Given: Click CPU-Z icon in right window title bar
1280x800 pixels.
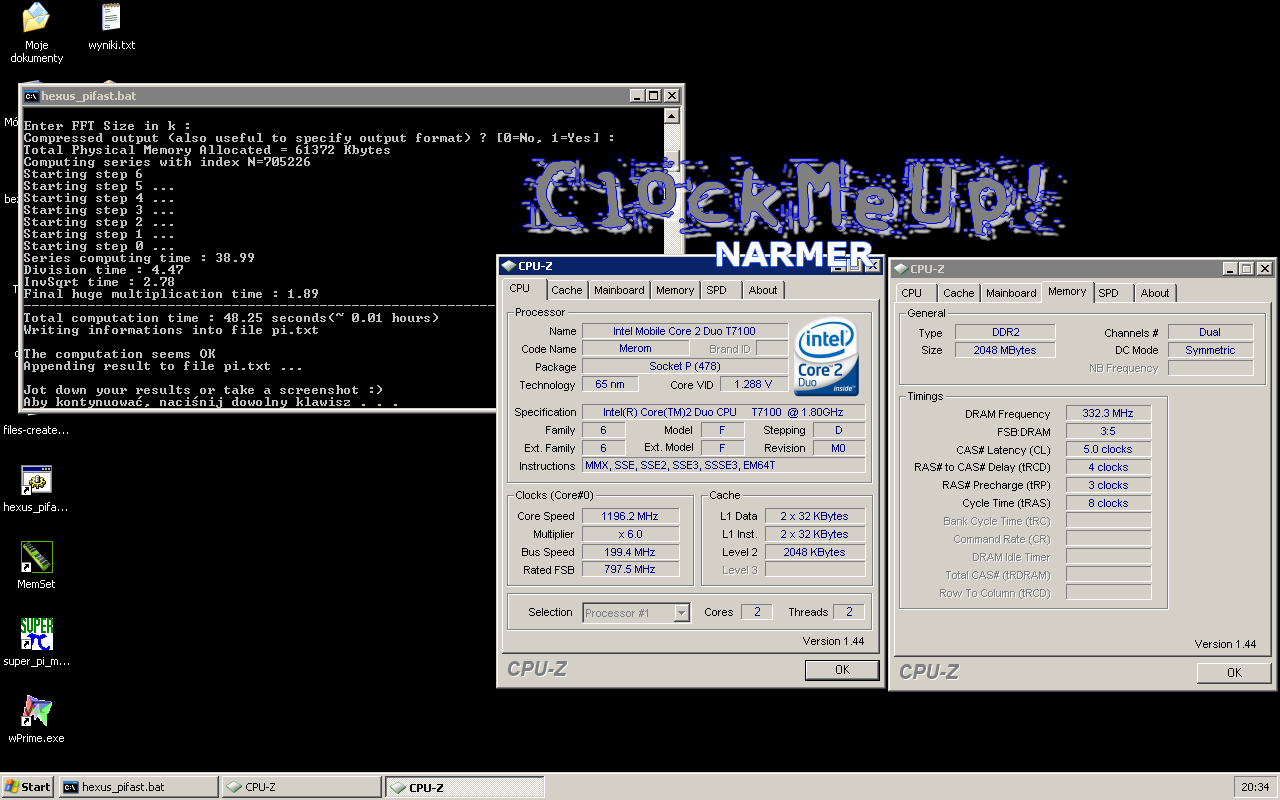Looking at the screenshot, I should tap(900, 269).
